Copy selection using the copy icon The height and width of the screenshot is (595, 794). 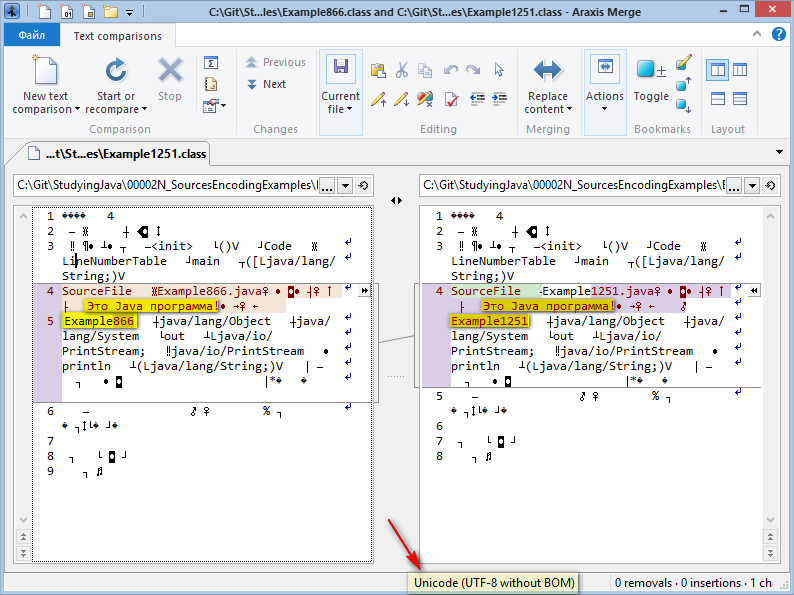(x=425, y=70)
